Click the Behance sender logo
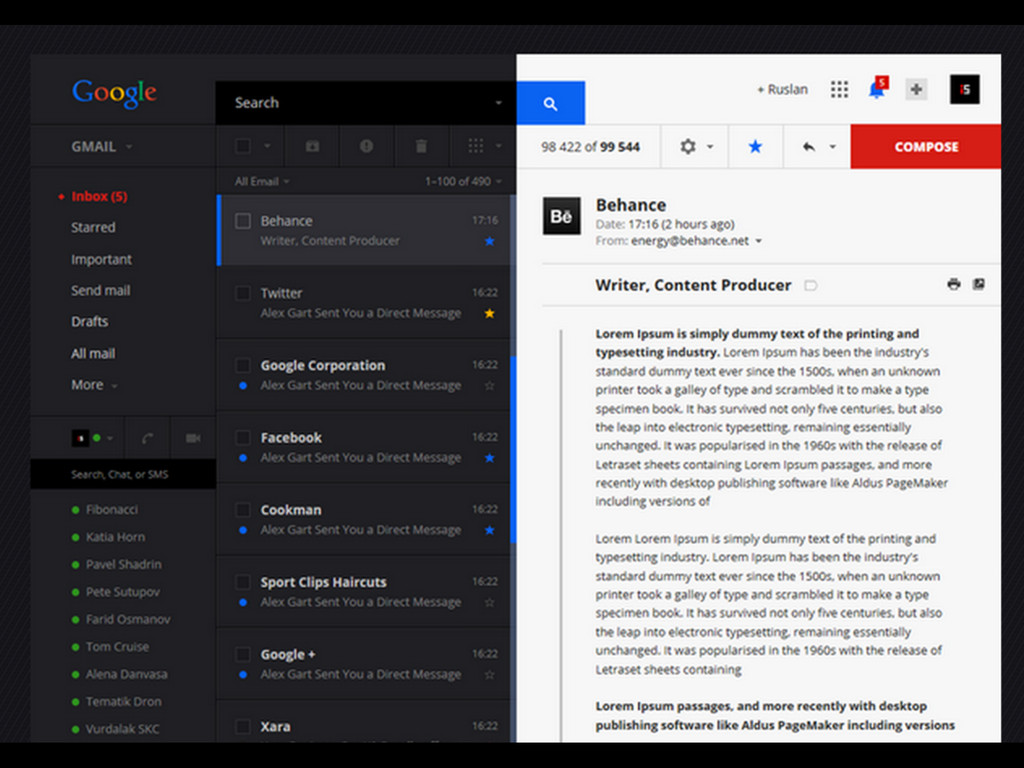Image resolution: width=1024 pixels, height=768 pixels. coord(562,216)
